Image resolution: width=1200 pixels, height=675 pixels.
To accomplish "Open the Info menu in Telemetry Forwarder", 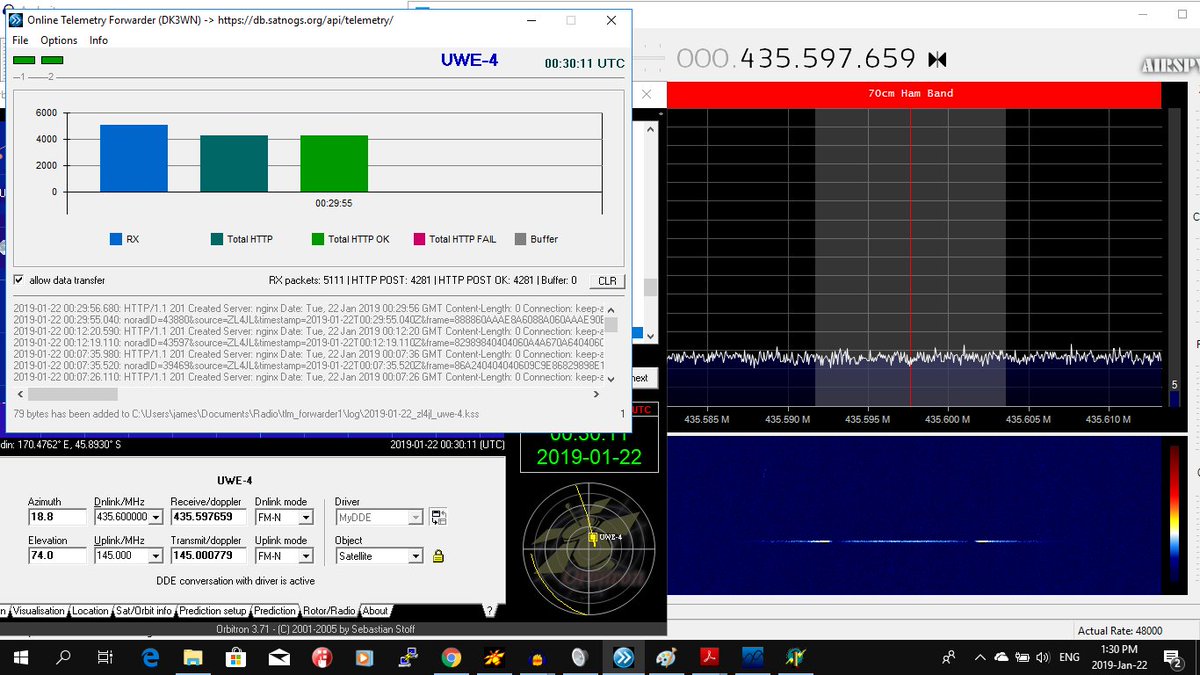I will coord(98,40).
